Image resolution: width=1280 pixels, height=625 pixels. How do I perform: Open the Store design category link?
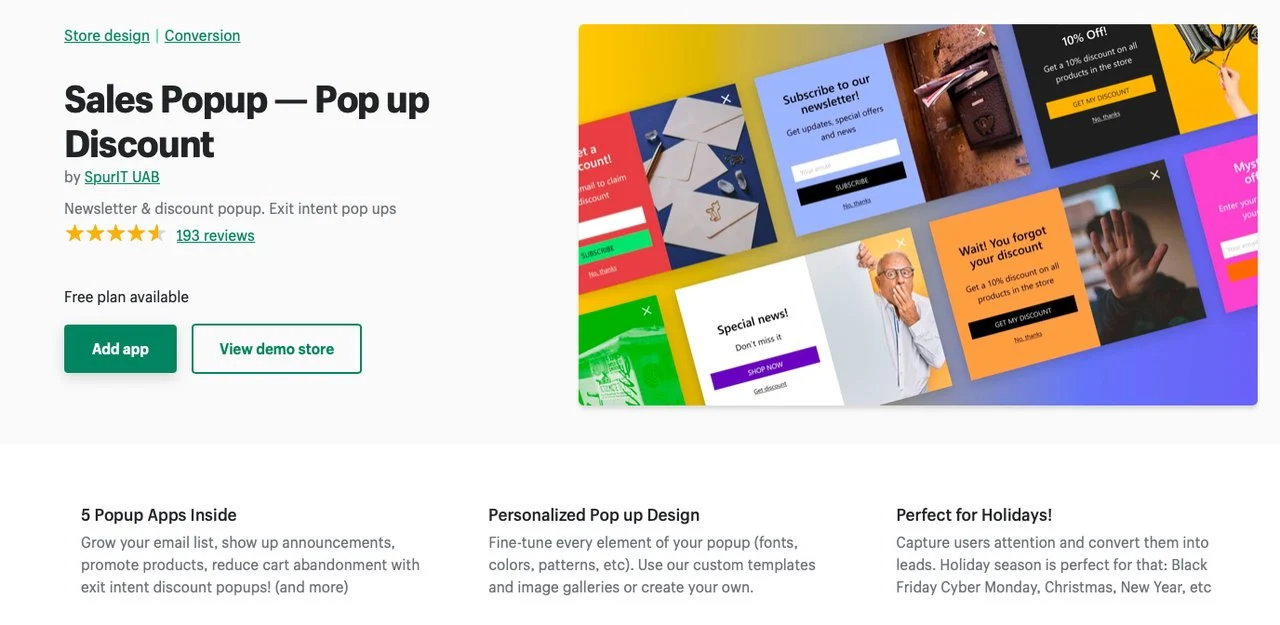click(x=106, y=35)
